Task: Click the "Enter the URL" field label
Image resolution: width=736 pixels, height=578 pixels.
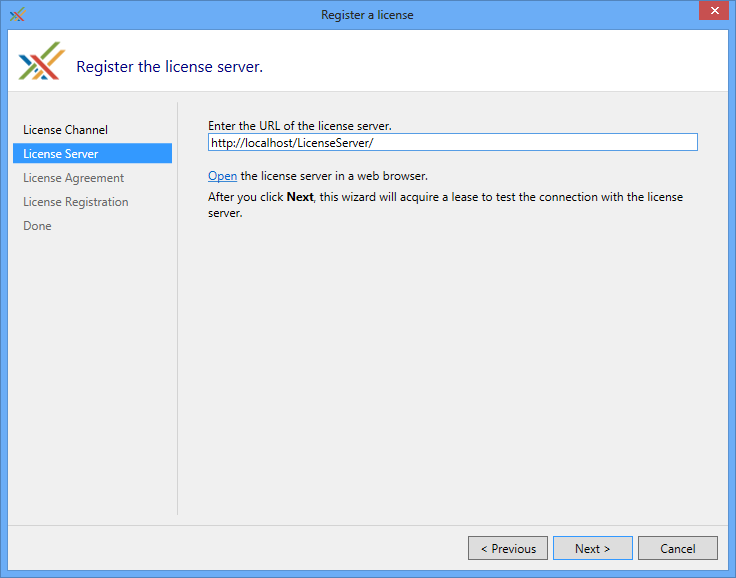Action: 299,126
